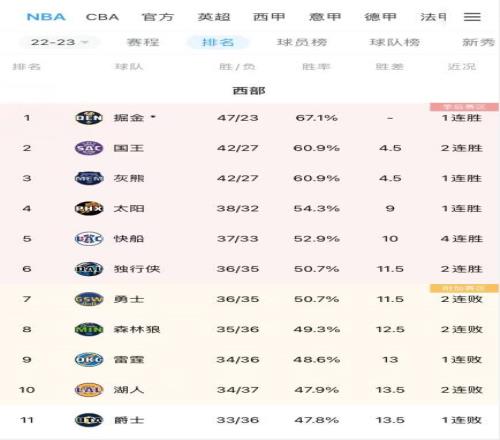
Task: Click the Warriors GSW logo
Action: point(89,299)
